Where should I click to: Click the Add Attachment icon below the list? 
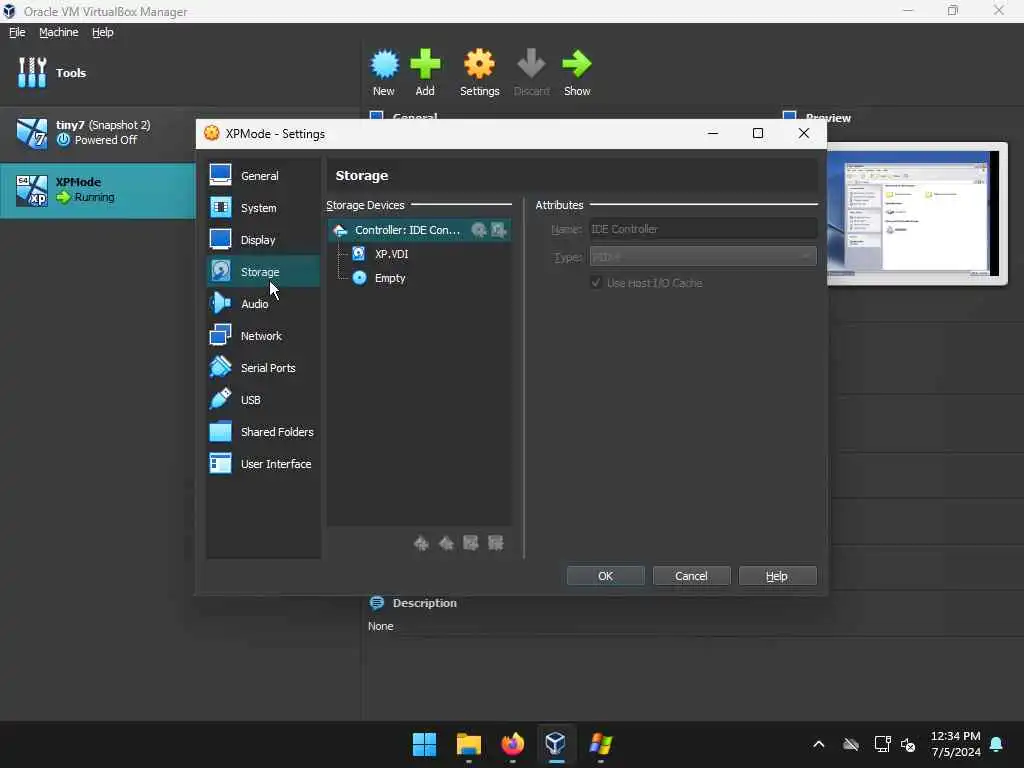click(471, 543)
